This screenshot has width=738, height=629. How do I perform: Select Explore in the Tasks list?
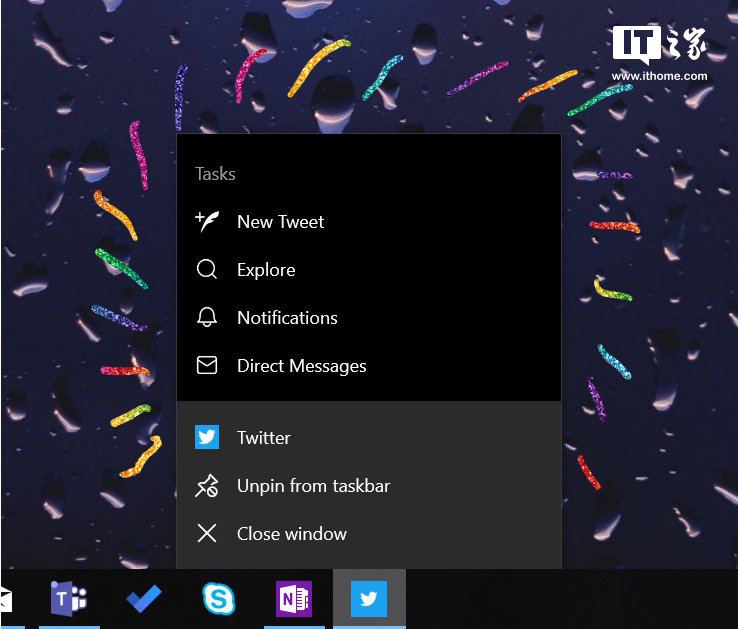pyautogui.click(x=369, y=270)
